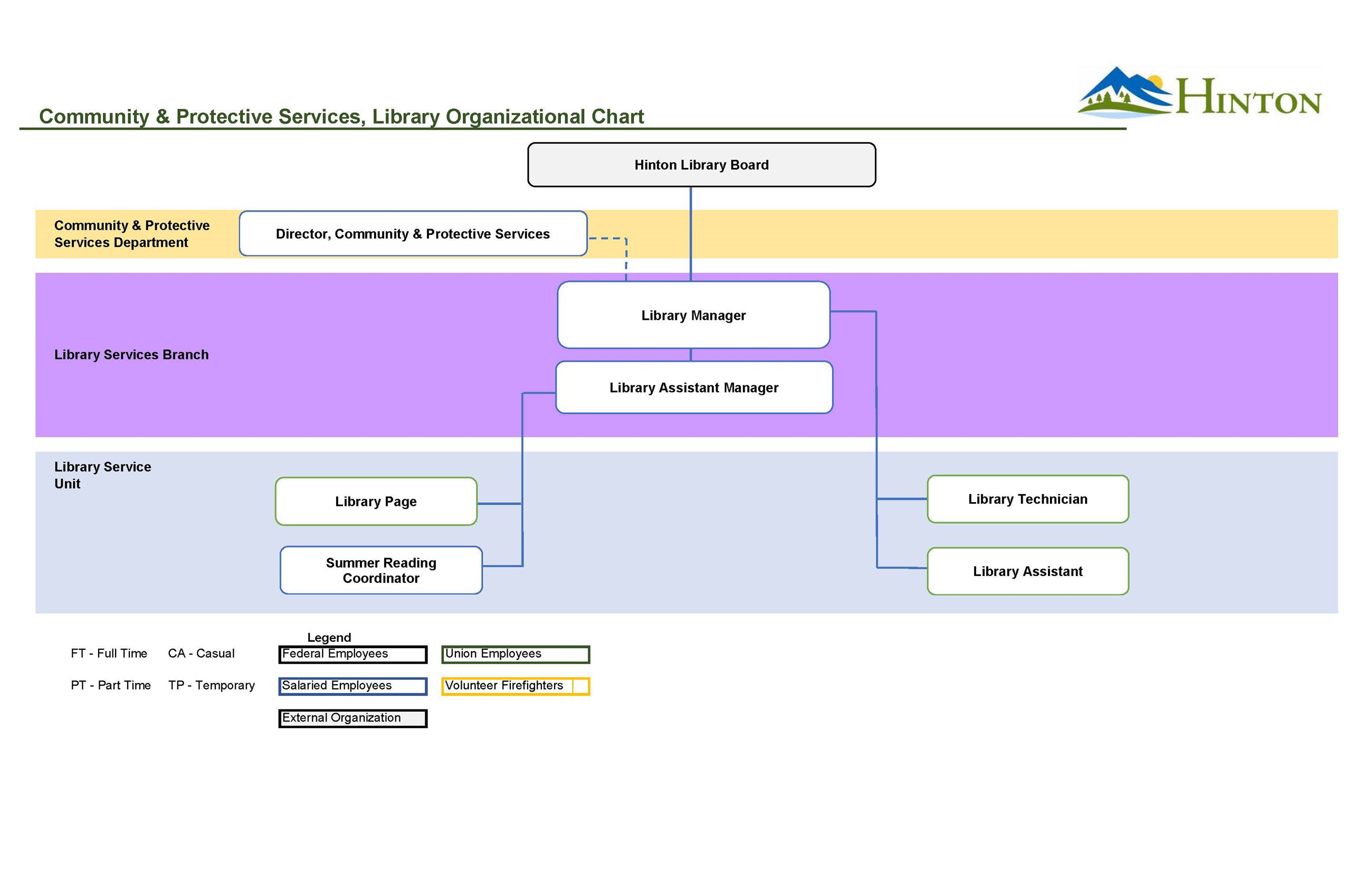Click the Community & Protective Services Department band

[x=131, y=234]
